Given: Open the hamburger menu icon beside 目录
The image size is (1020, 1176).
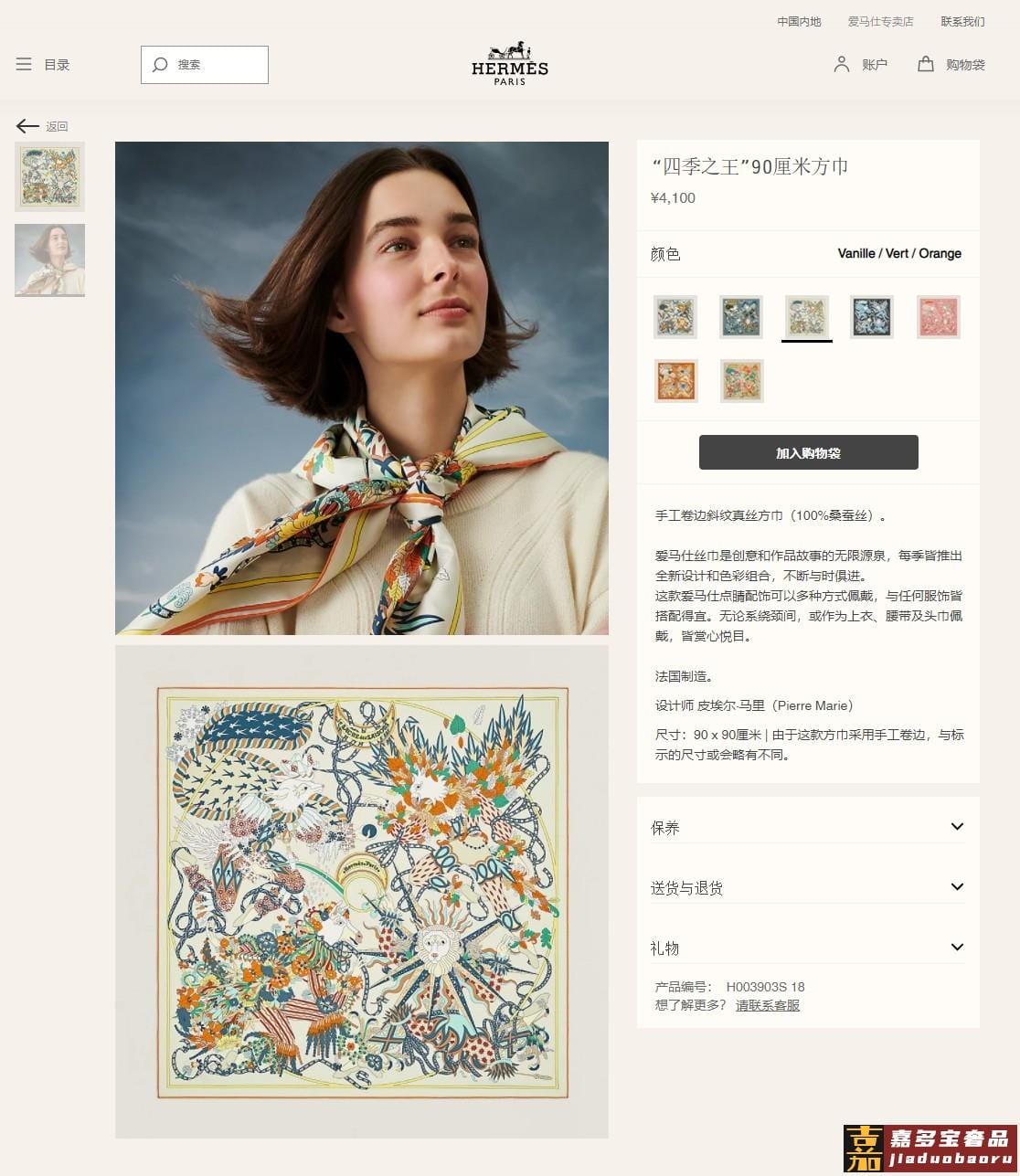Looking at the screenshot, I should pyautogui.click(x=24, y=64).
